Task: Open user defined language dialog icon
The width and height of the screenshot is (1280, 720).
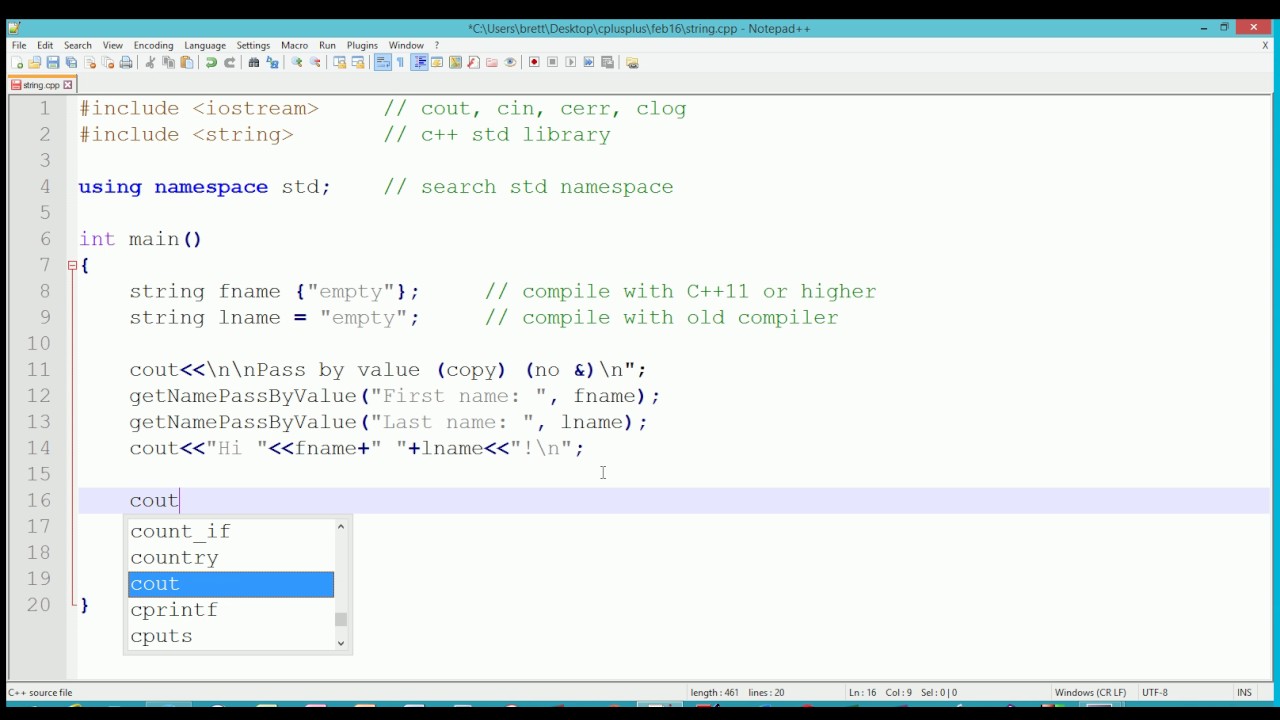Action: [437, 62]
